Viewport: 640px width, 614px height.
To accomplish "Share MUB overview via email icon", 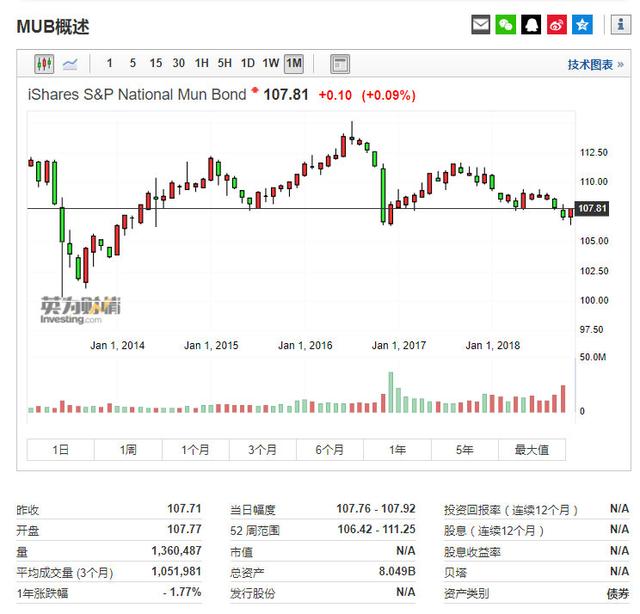I will click(x=480, y=24).
